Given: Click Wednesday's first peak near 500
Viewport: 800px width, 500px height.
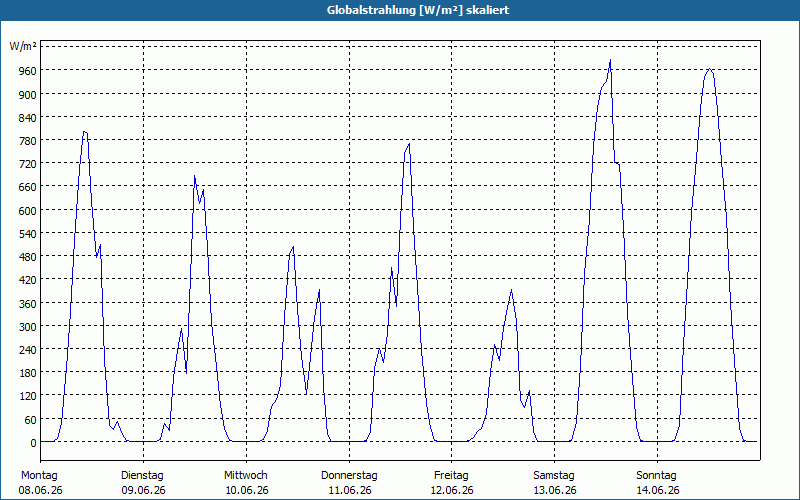Looking at the screenshot, I should point(293,247).
